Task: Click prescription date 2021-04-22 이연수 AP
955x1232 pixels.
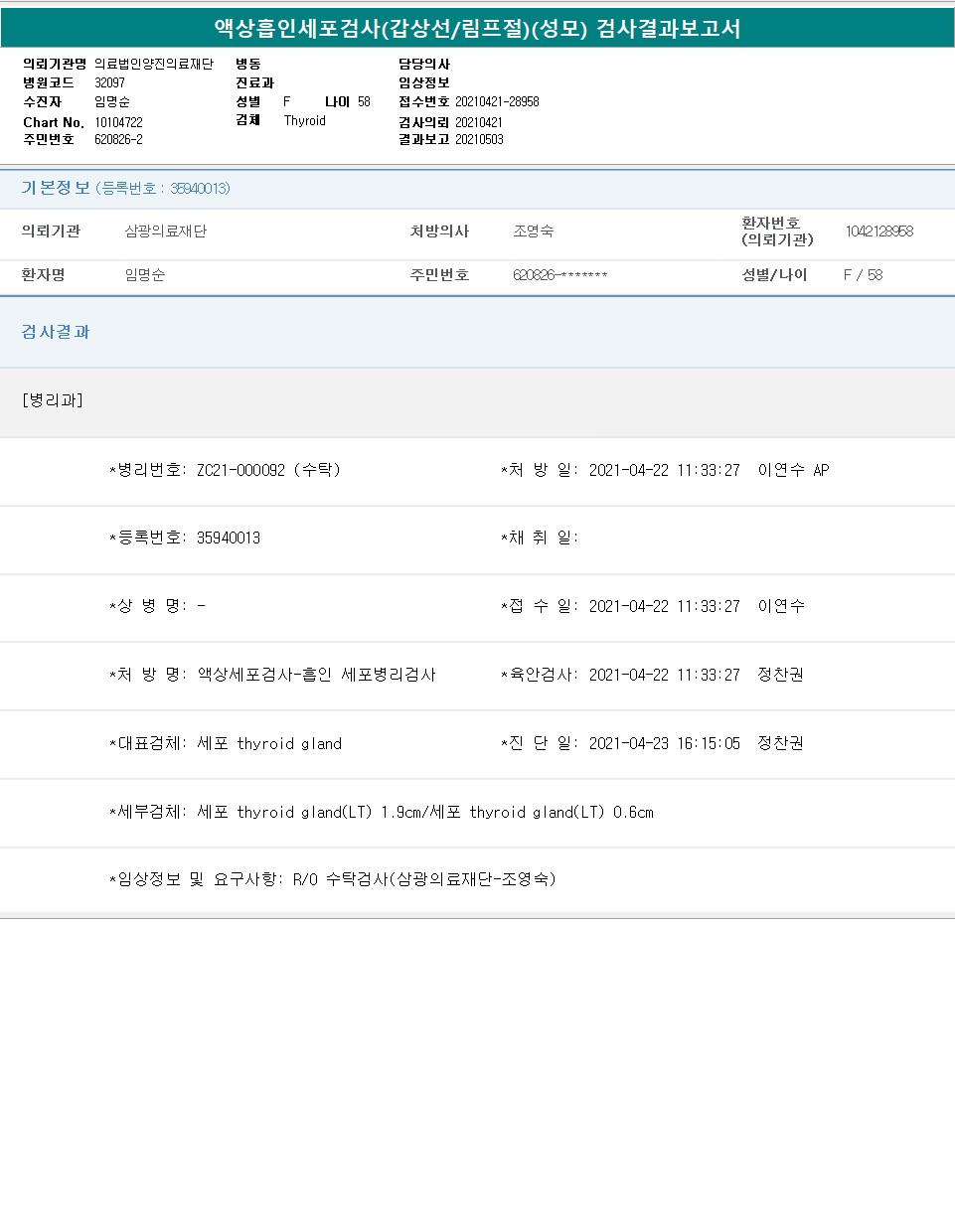Action: 665,470
